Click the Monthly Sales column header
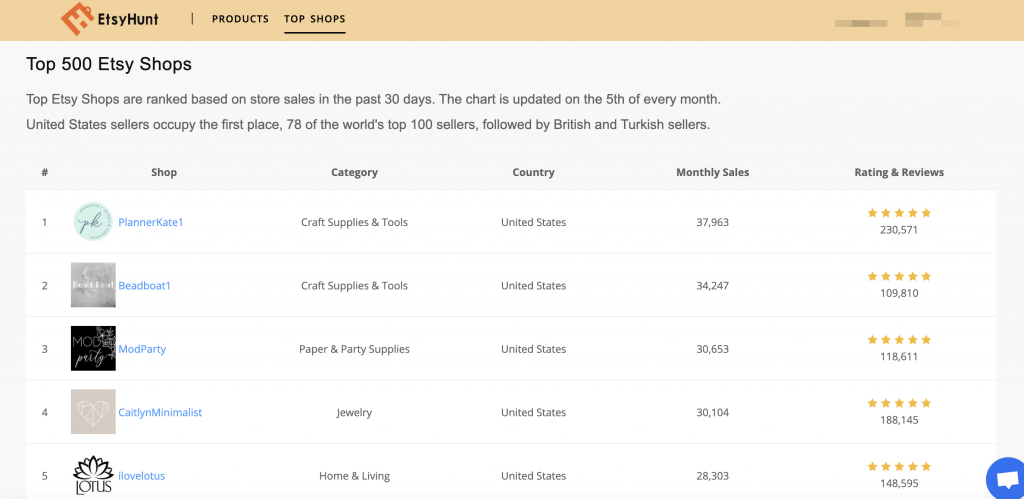Screen dimensions: 1024x499 click(712, 172)
